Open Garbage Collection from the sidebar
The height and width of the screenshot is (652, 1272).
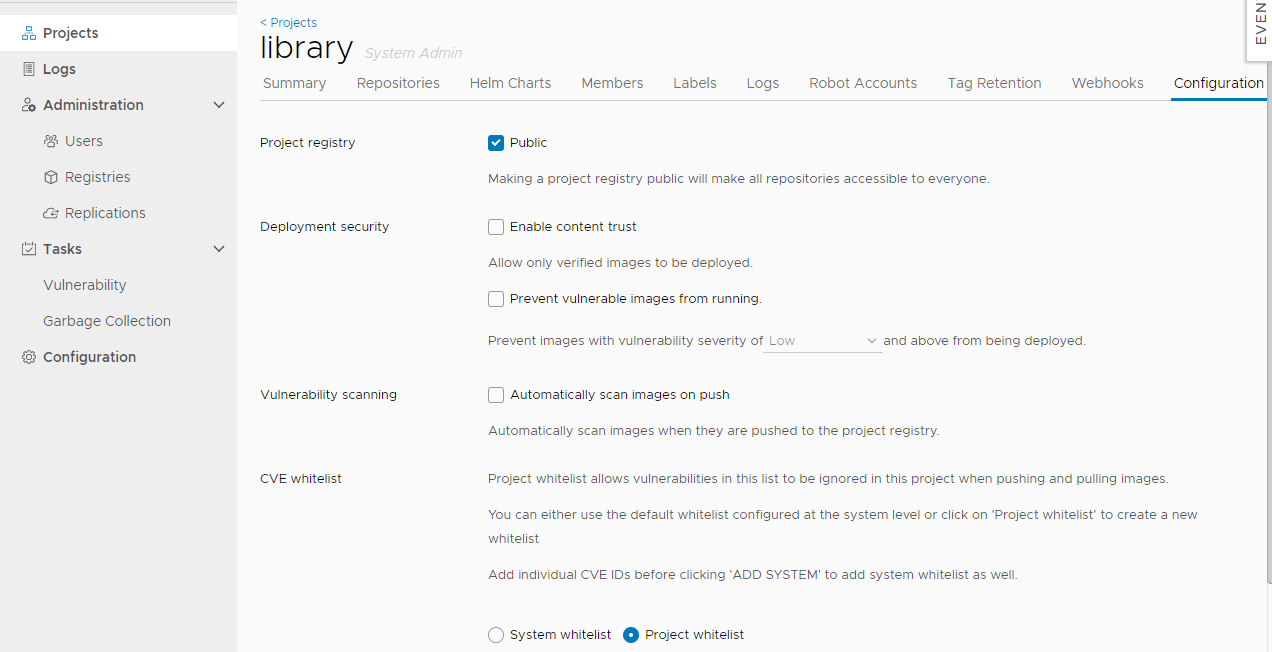pyautogui.click(x=106, y=320)
